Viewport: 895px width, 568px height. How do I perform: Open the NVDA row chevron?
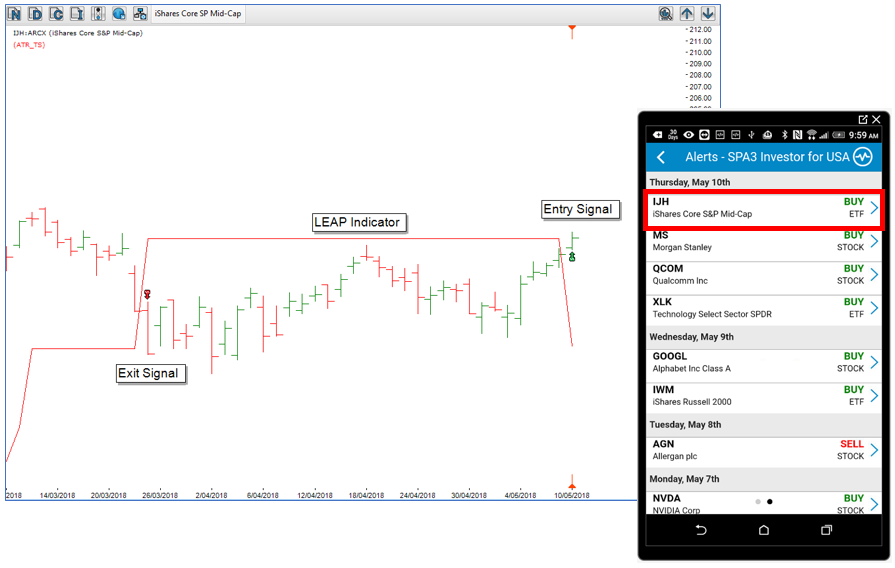click(x=874, y=503)
